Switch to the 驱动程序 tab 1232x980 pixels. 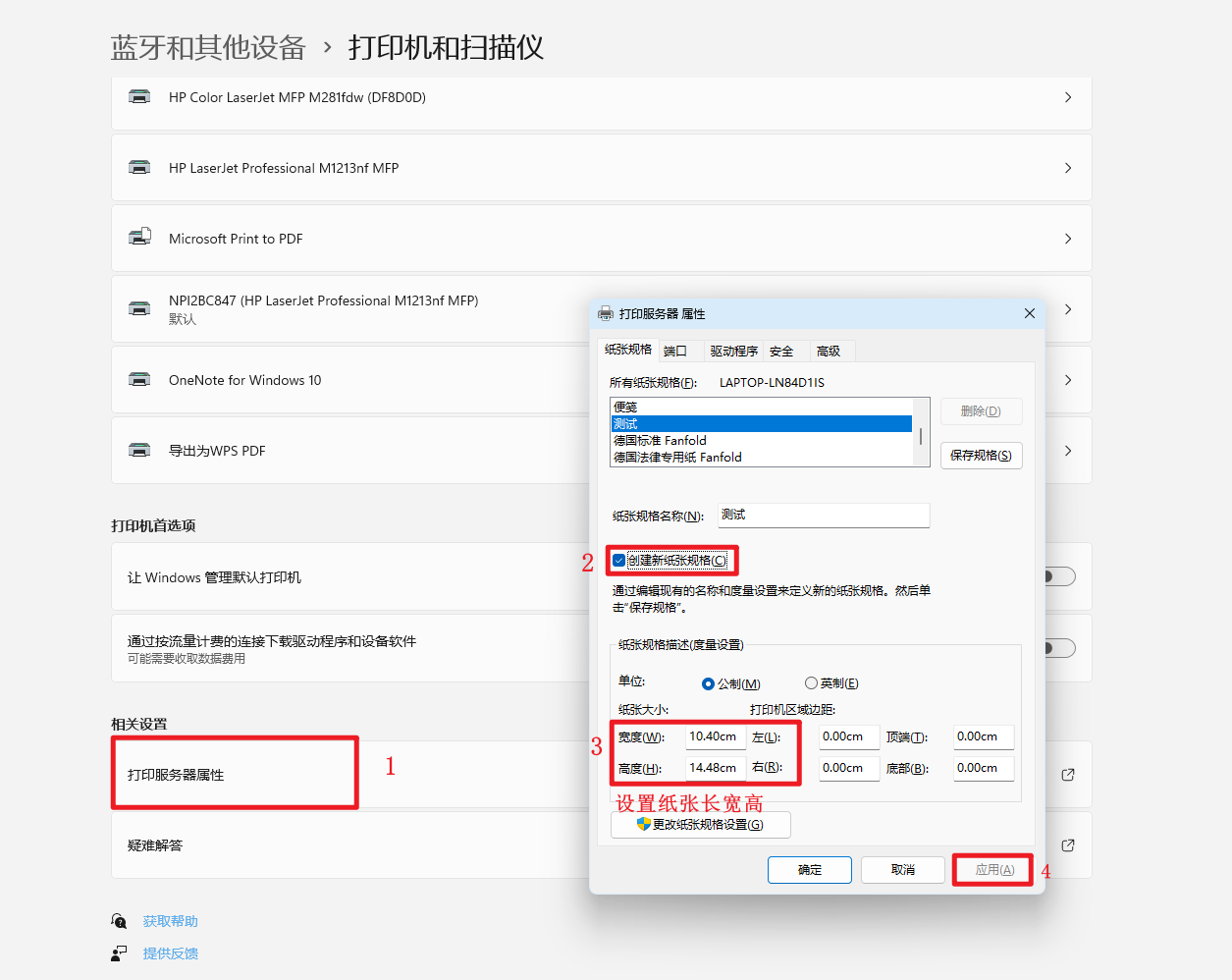[x=734, y=352]
